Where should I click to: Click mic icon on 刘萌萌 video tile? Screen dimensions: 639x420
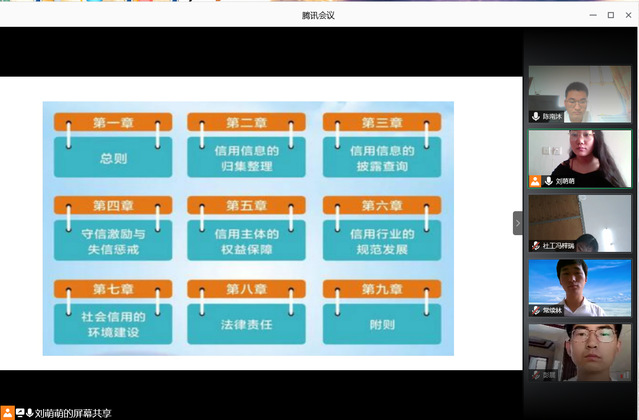548,181
